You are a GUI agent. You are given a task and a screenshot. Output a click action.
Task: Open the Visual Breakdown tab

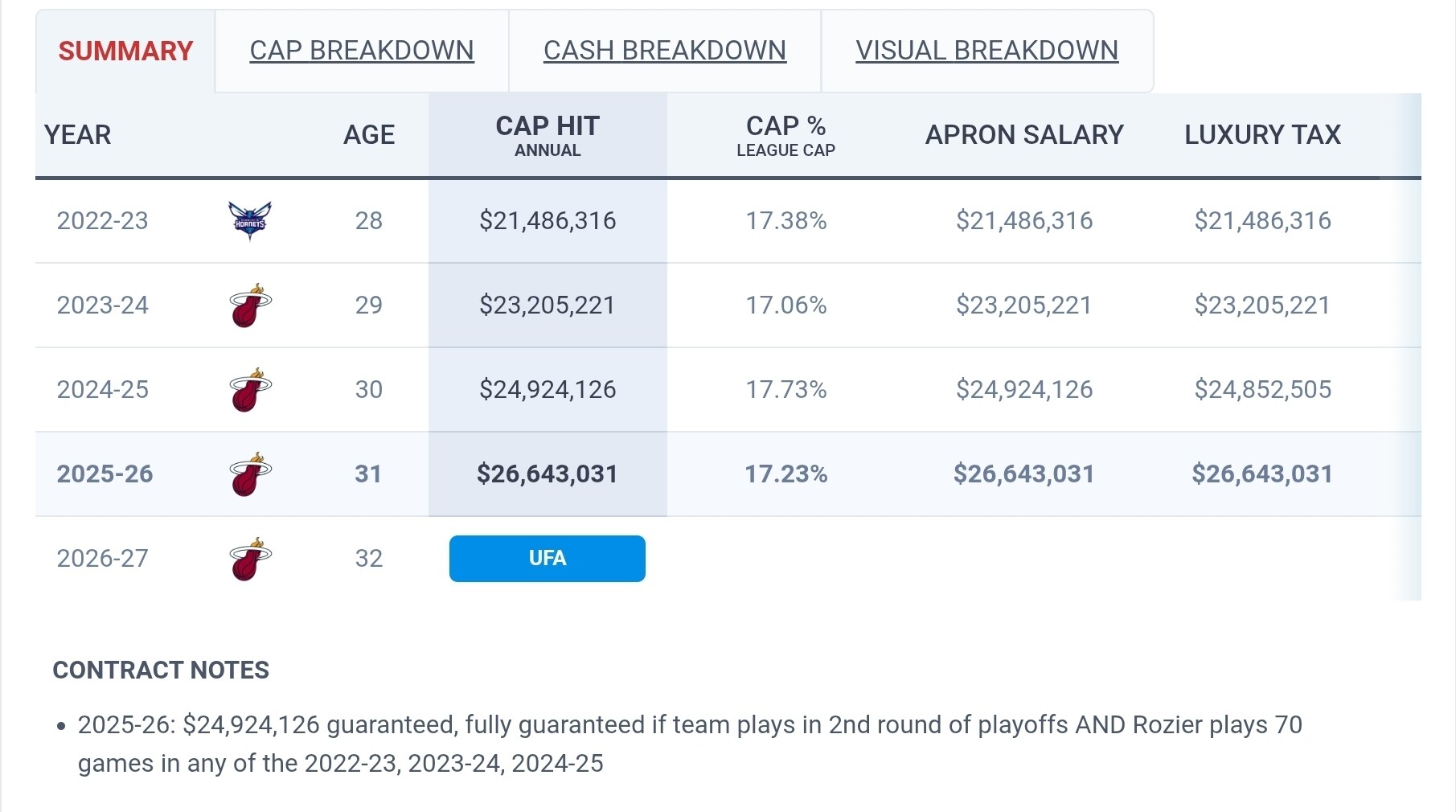[986, 51]
